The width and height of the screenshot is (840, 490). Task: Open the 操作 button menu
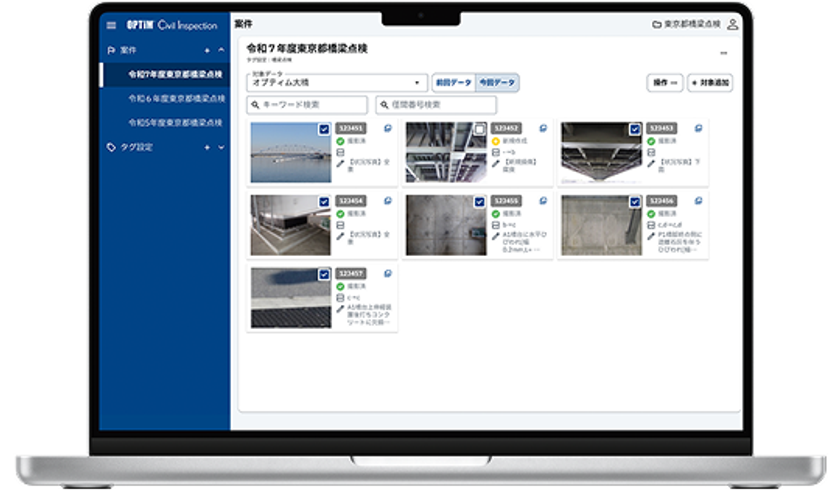pyautogui.click(x=665, y=82)
